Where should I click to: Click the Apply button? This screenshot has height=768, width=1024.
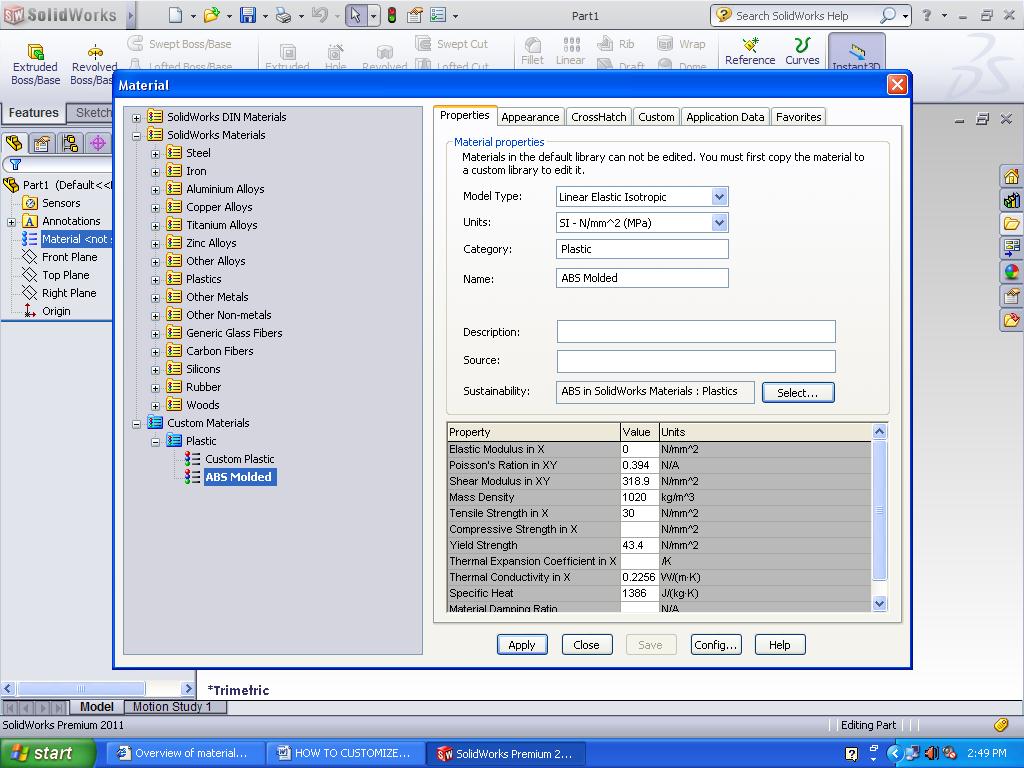(x=522, y=645)
